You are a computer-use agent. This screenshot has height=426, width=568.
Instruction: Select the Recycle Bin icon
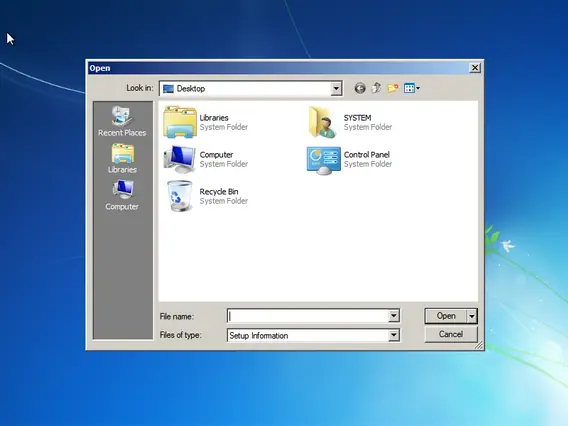179,196
